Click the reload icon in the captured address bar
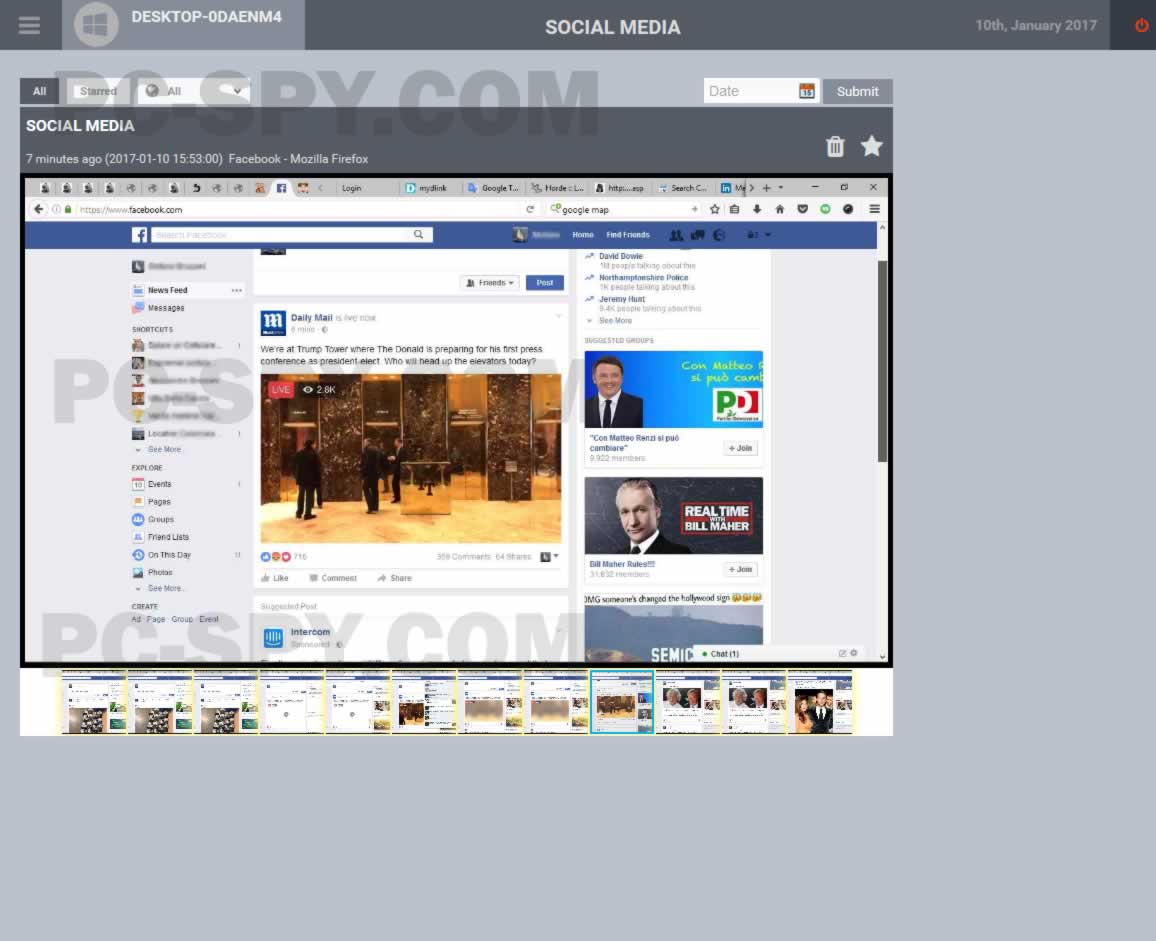The image size is (1156, 941). [530, 209]
